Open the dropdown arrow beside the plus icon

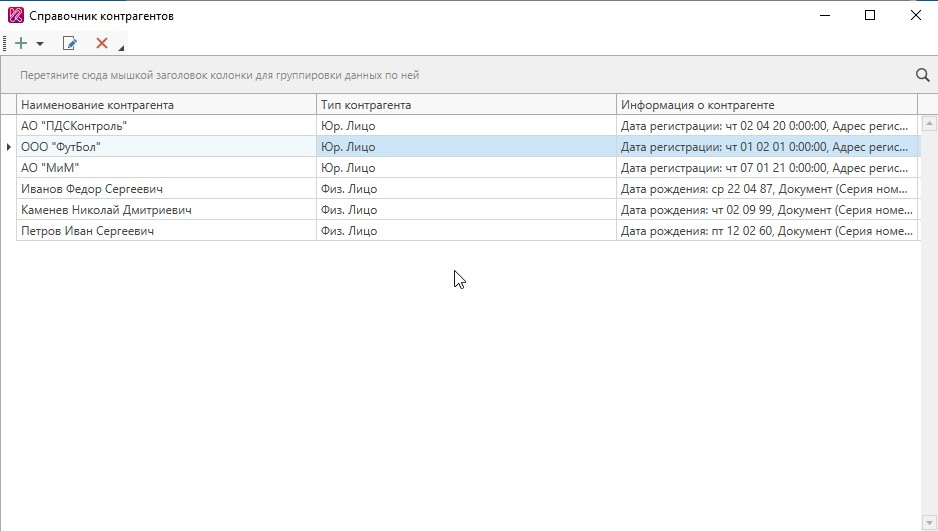coord(40,44)
